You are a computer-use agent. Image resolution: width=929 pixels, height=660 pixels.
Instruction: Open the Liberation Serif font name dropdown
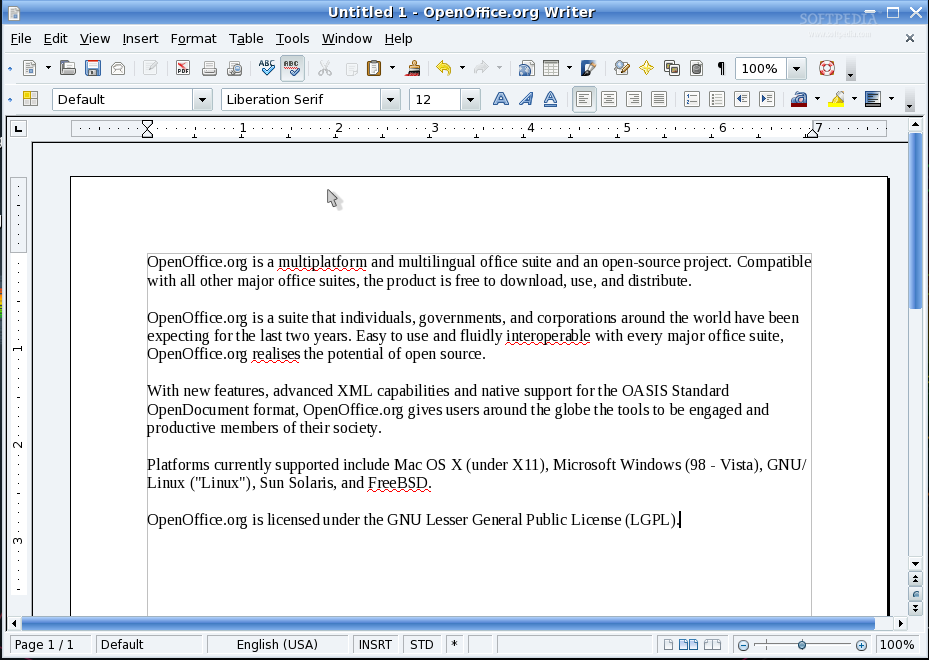coord(391,99)
